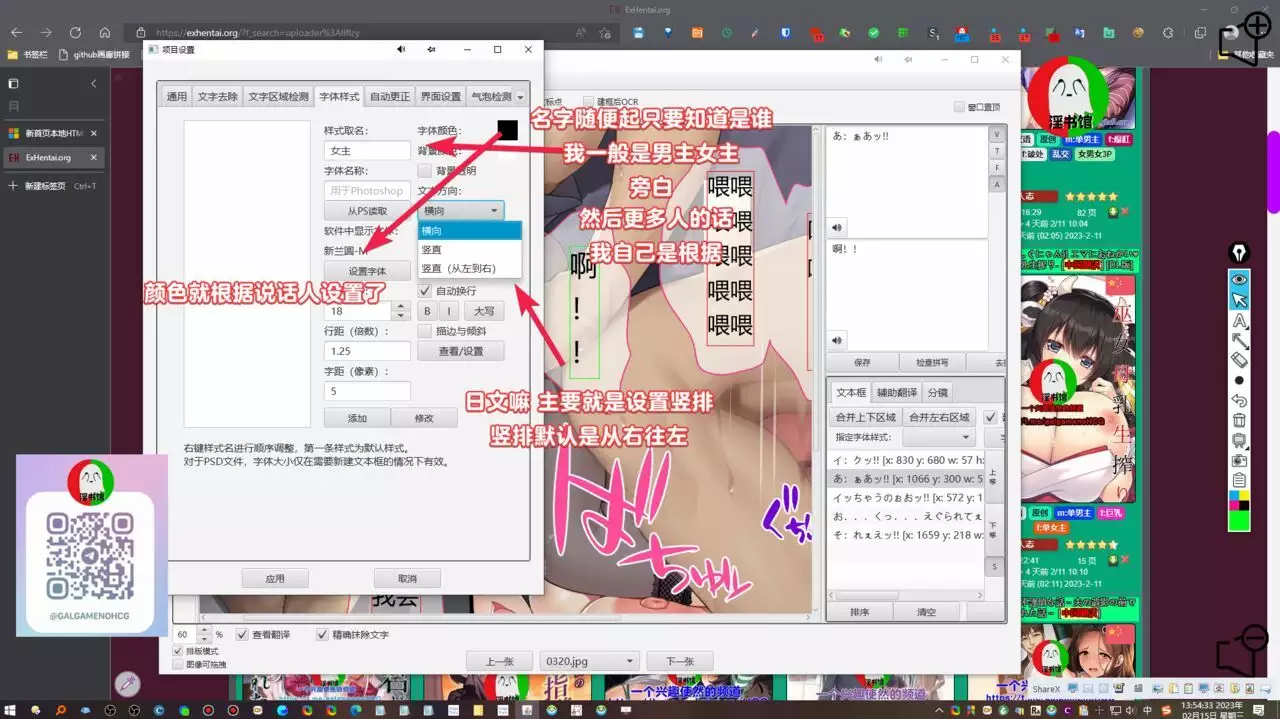
Task: Click the 'V' button beside the text box
Action: click(996, 134)
